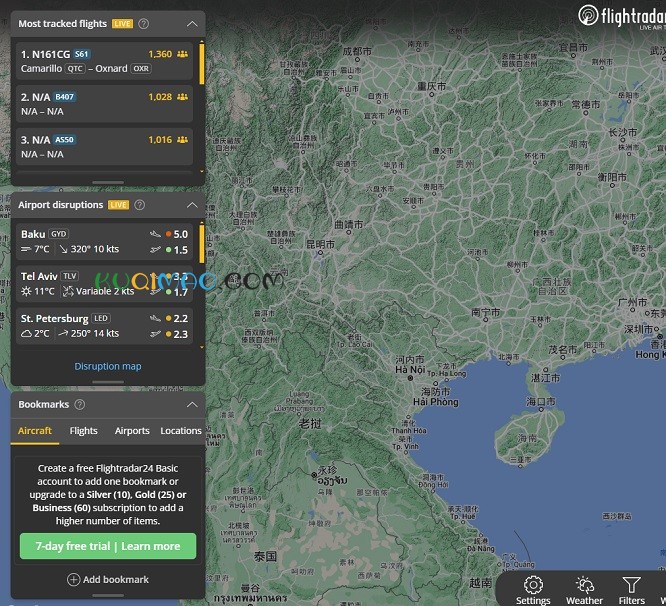Open help icon for Airport disruptions
This screenshot has height=606, width=666.
(x=139, y=205)
